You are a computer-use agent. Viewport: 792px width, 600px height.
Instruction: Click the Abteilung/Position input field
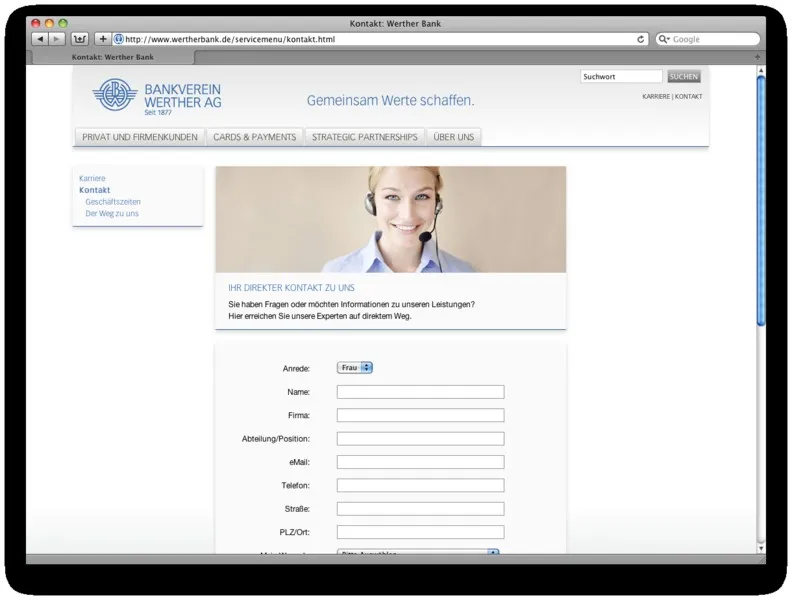coord(420,438)
